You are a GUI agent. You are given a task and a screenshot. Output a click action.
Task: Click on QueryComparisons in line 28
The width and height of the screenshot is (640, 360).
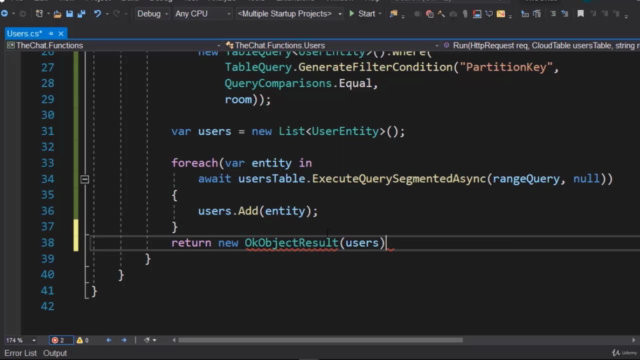[278, 83]
